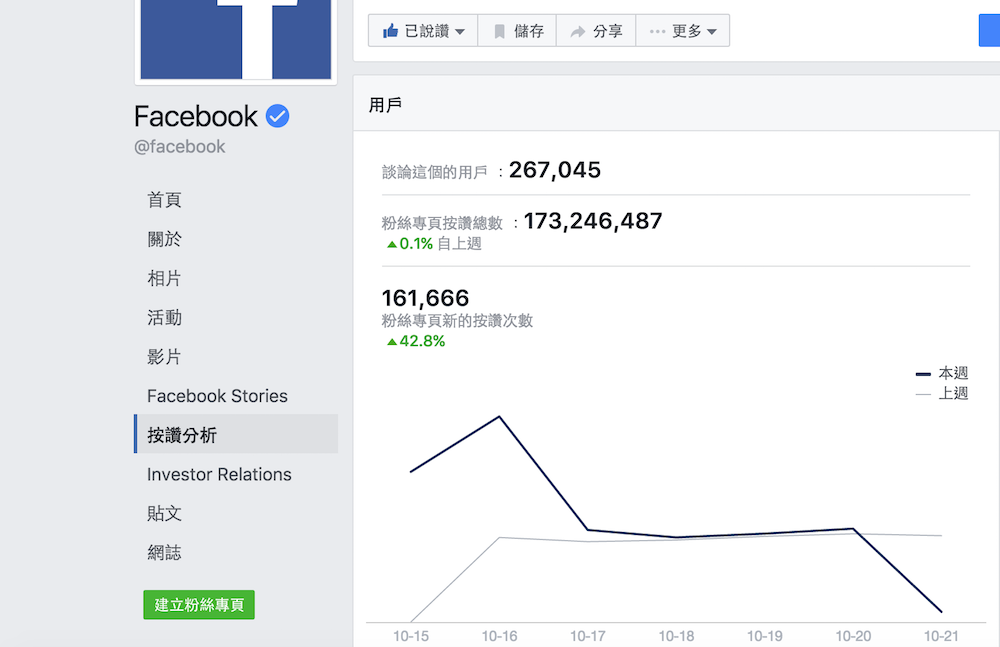The image size is (1000, 647).
Task: Click the peak of this week's line at 10-16
Action: (x=499, y=417)
